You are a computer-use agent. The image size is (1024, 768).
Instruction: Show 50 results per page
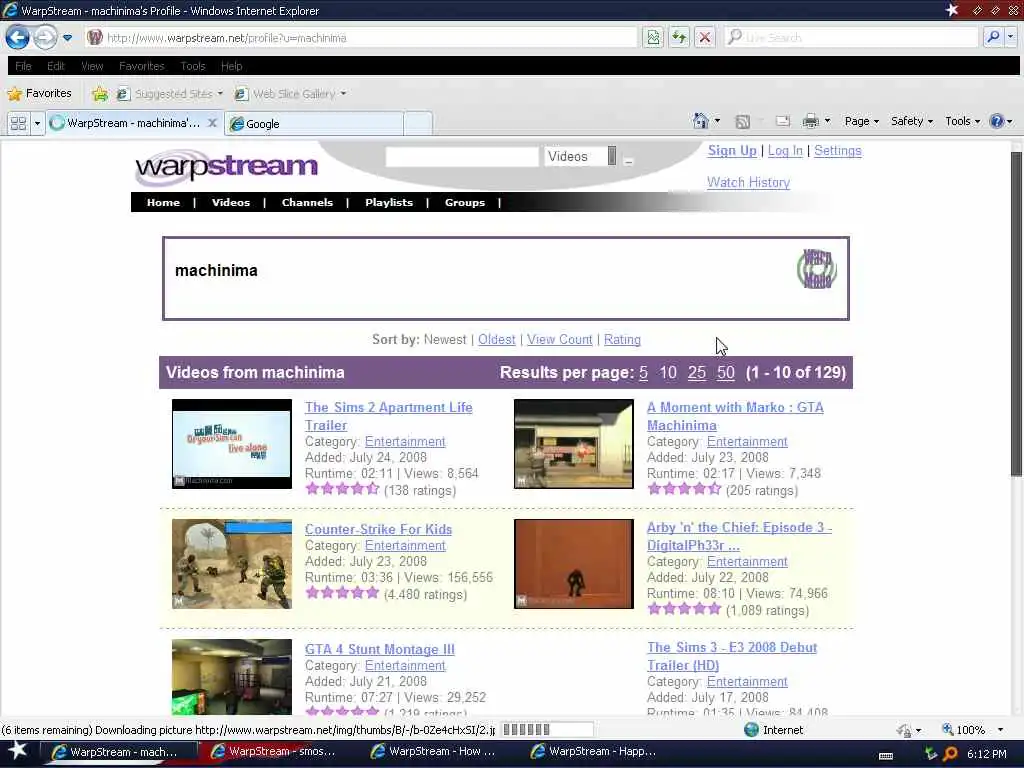point(726,373)
